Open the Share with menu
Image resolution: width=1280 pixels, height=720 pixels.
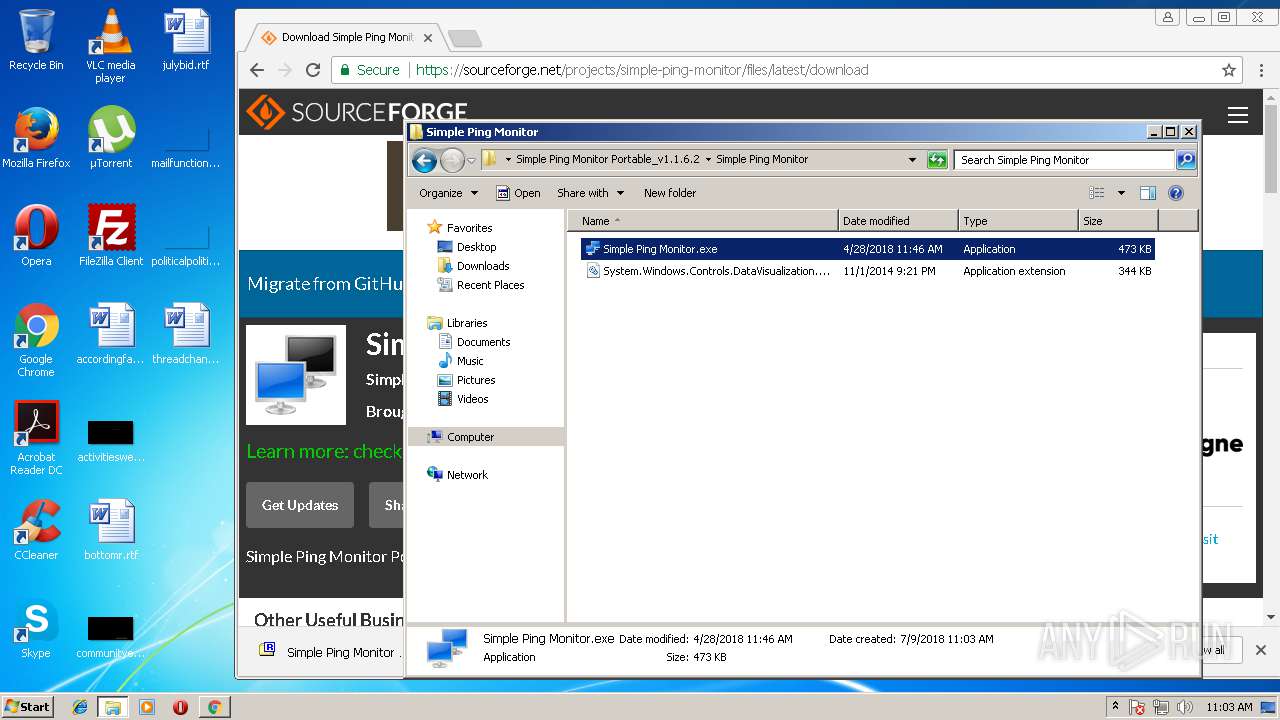590,193
